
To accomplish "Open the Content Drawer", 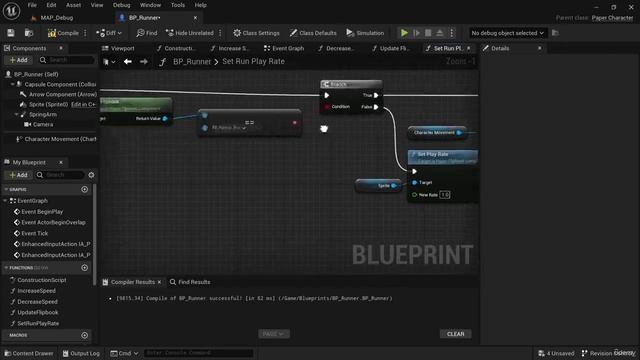I will coord(29,353).
